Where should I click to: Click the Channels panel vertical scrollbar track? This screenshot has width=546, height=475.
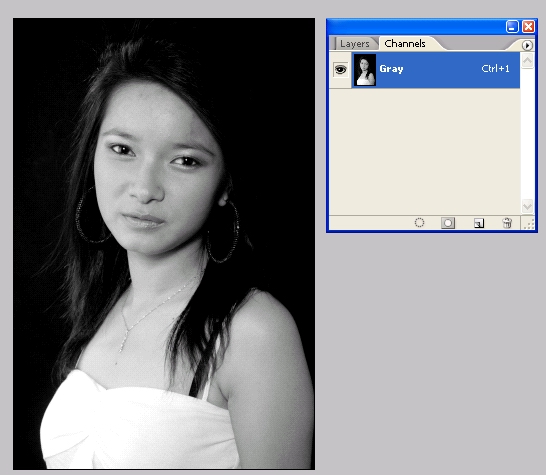click(x=527, y=134)
